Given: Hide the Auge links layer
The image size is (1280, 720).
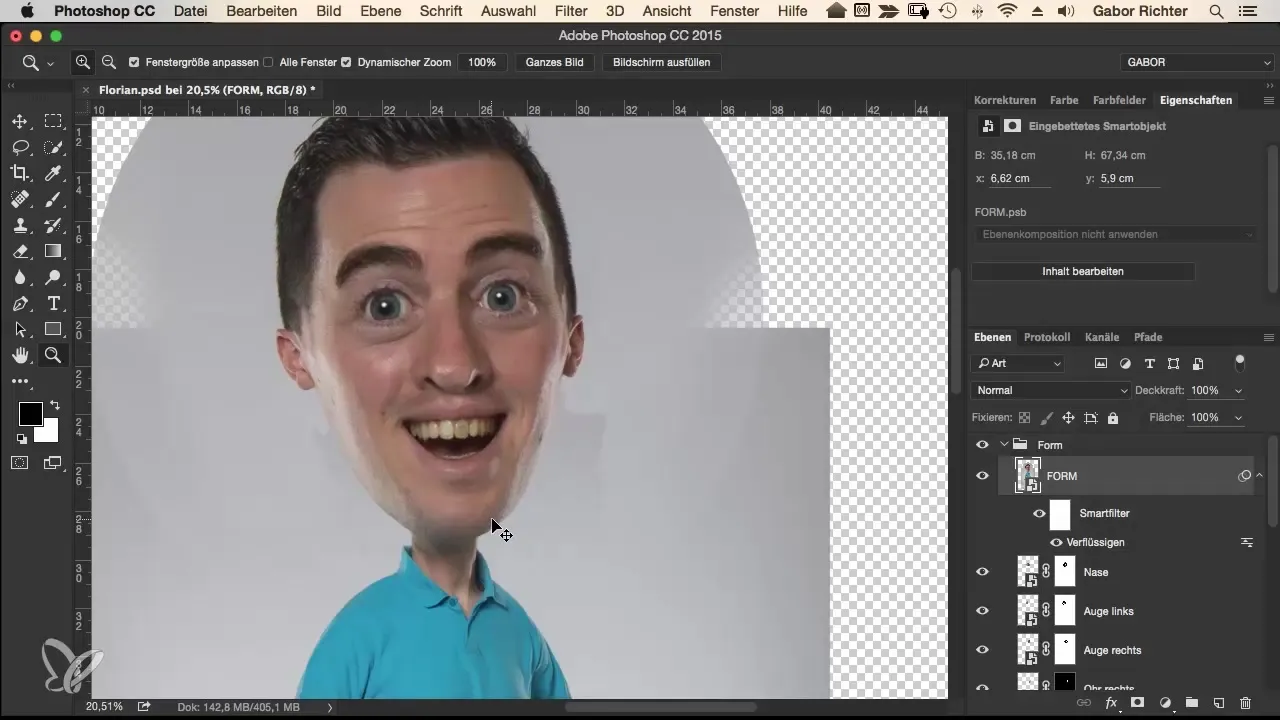Looking at the screenshot, I should [x=982, y=611].
